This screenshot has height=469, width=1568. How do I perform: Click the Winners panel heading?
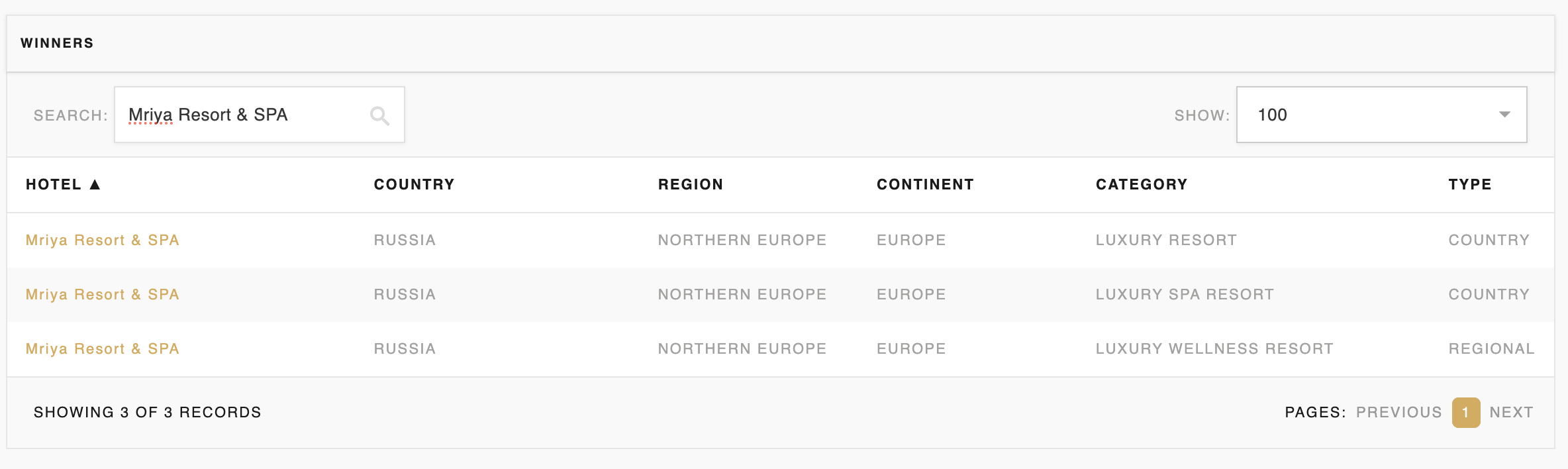[x=57, y=43]
